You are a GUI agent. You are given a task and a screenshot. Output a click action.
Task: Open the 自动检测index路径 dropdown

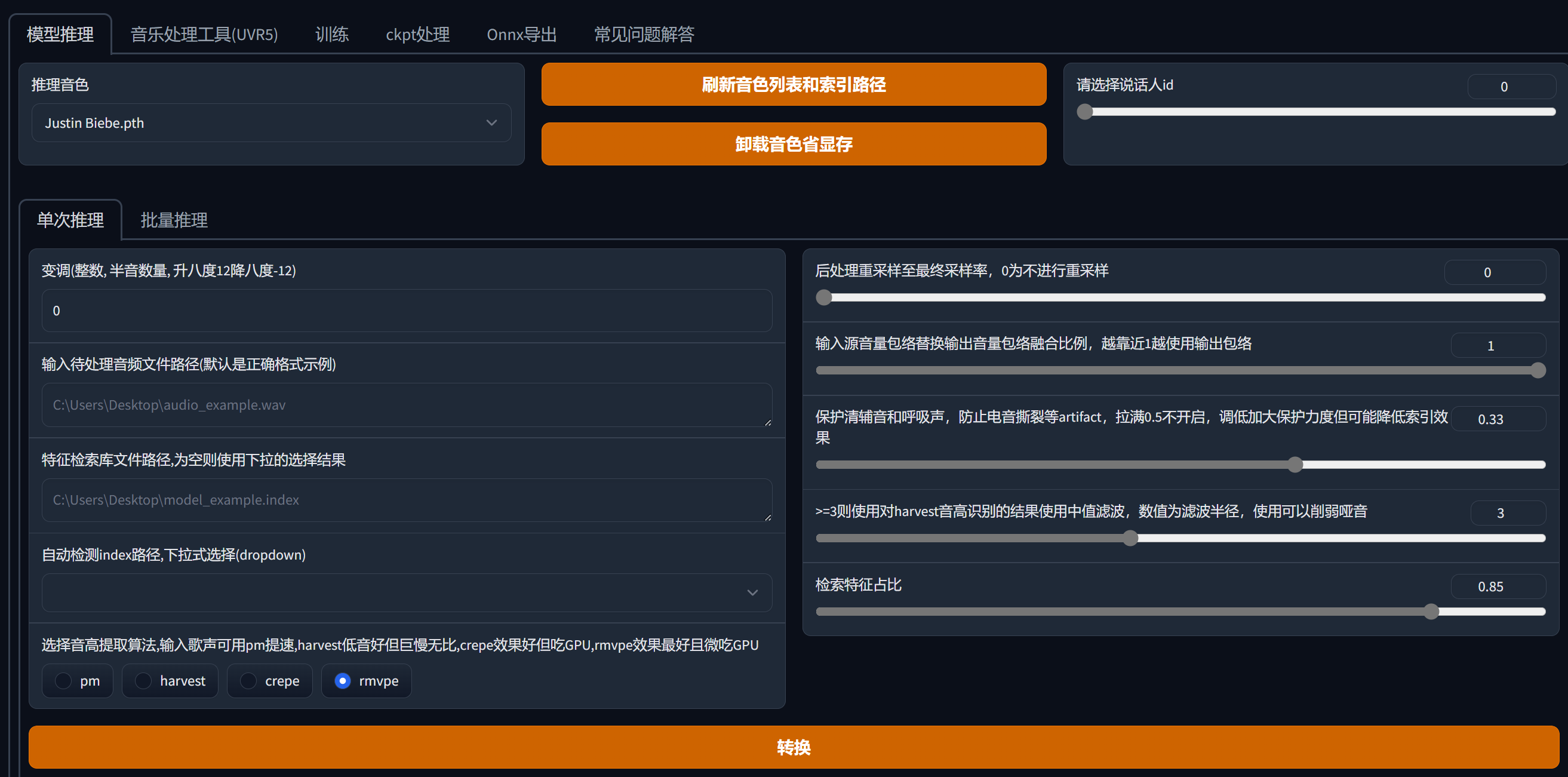(407, 592)
